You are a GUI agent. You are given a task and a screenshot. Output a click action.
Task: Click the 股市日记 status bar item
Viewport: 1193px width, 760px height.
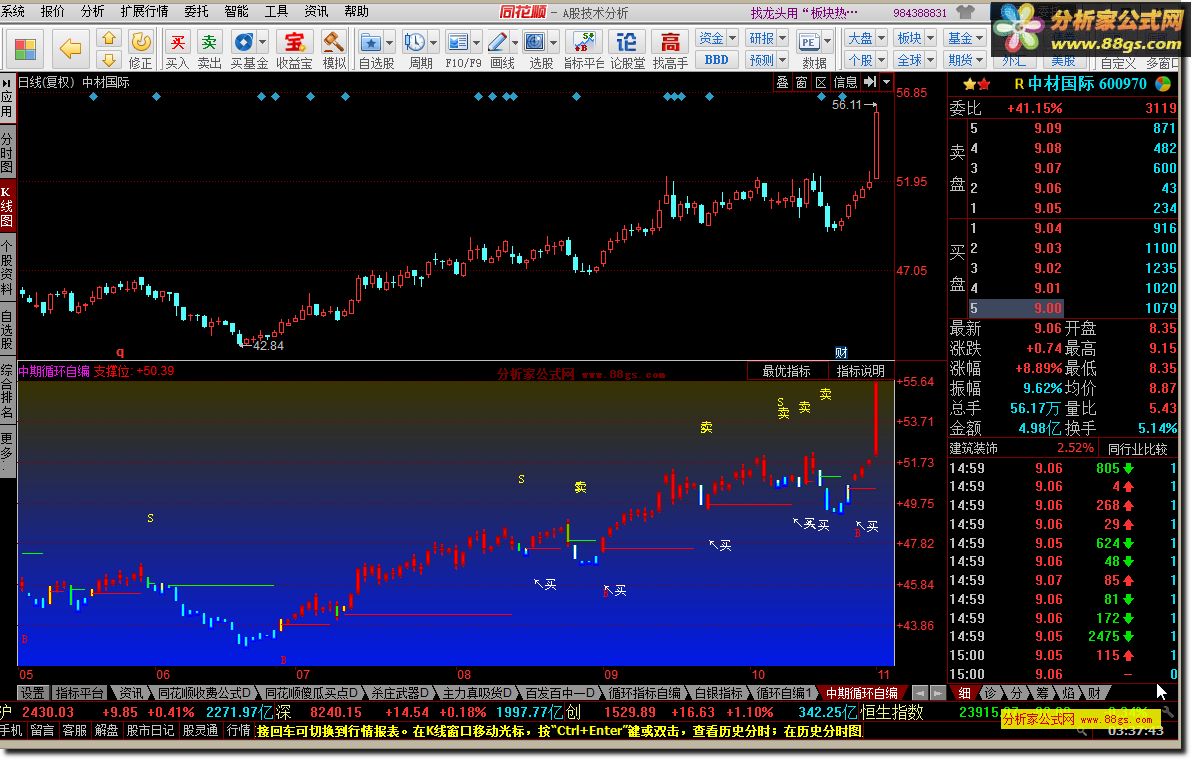pos(151,731)
